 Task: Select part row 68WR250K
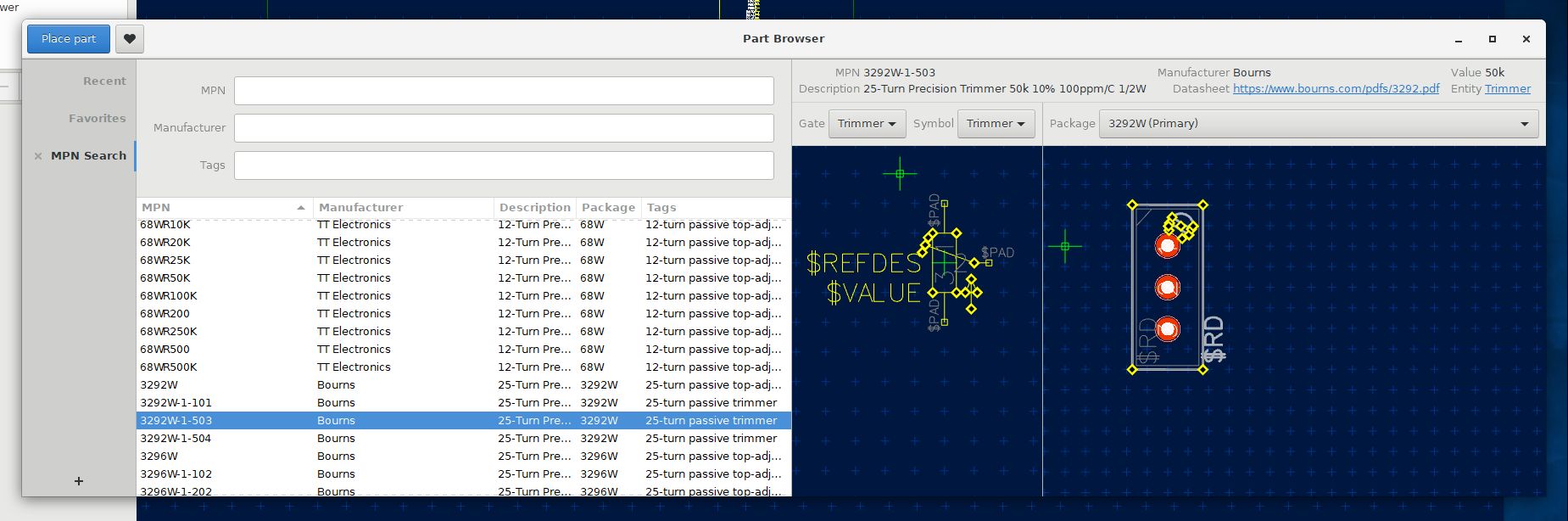tap(464, 332)
